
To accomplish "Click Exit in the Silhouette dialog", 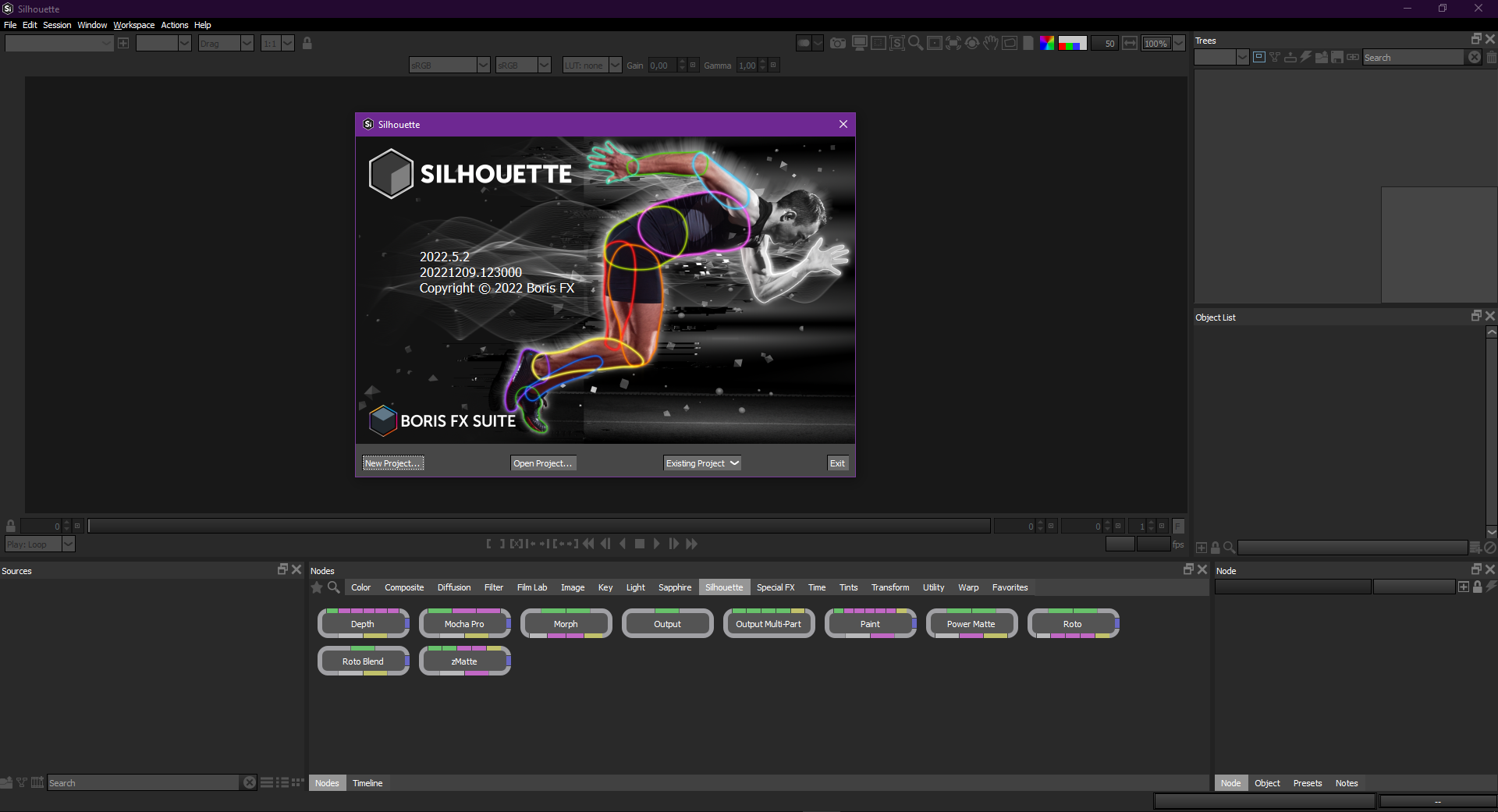I will (837, 463).
